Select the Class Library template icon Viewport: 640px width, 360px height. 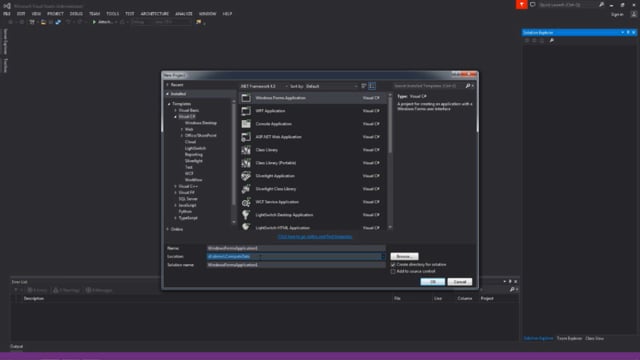(x=246, y=150)
